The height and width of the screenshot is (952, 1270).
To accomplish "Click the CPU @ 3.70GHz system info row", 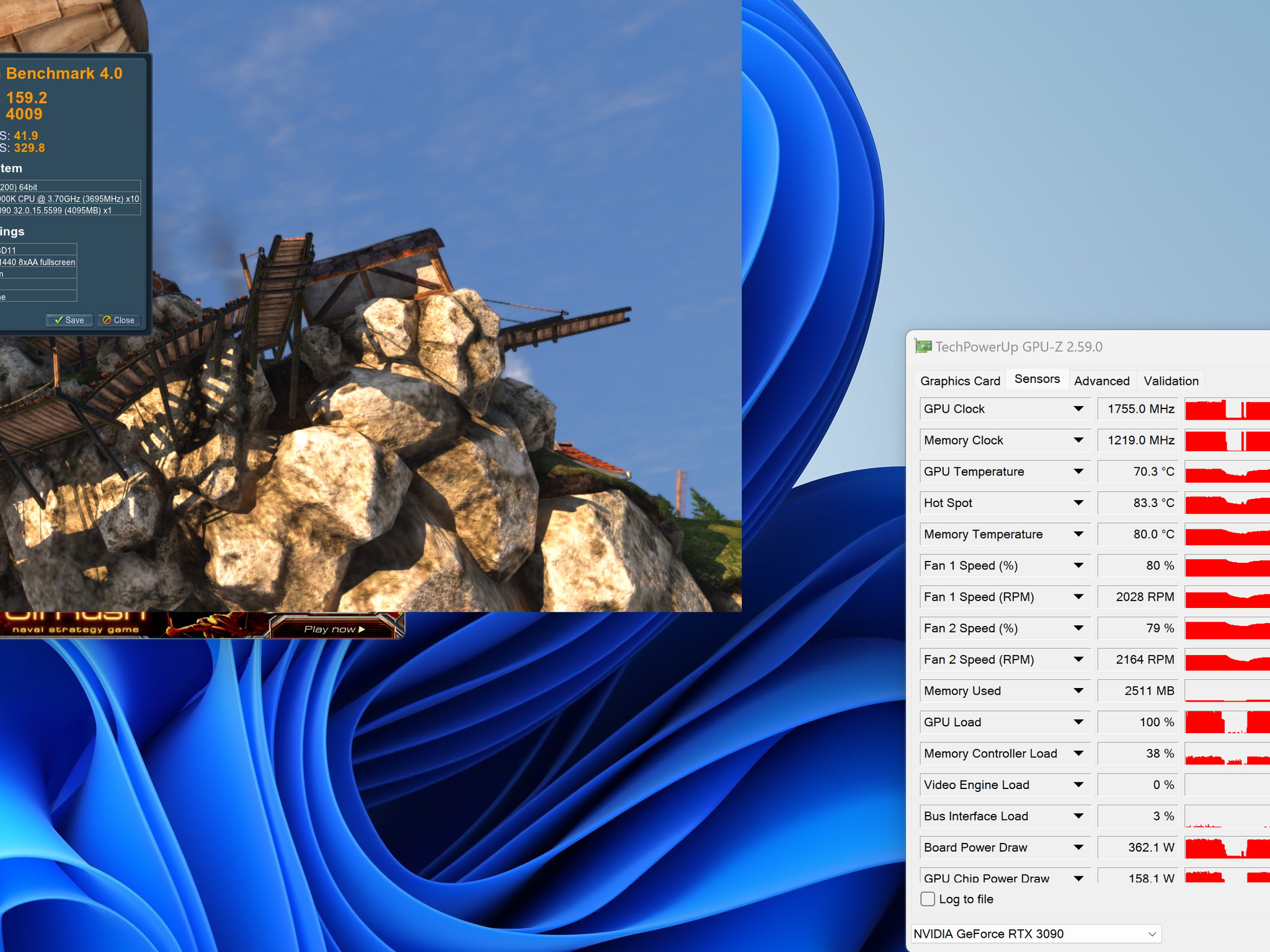I will click(x=70, y=199).
